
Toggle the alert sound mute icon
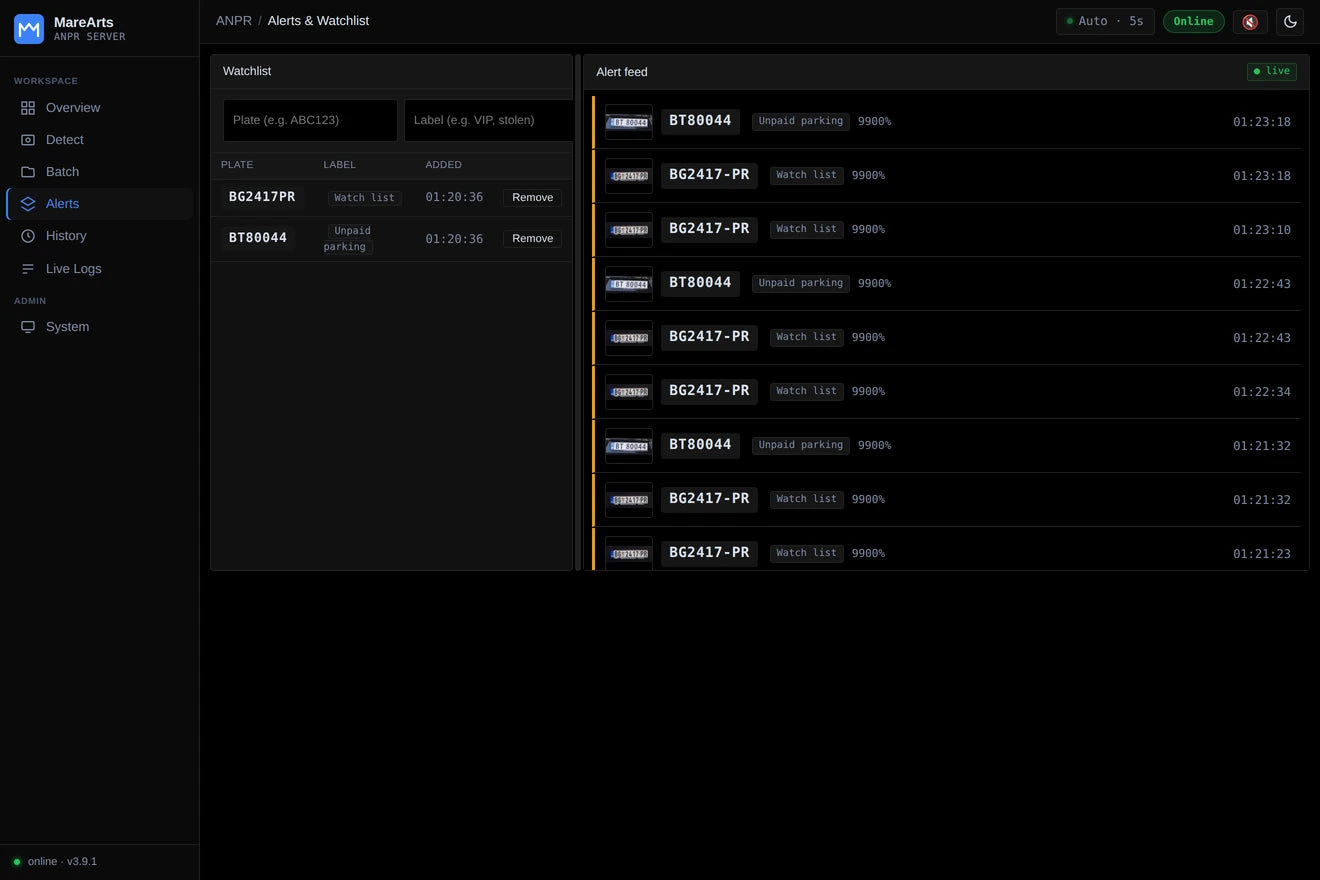1250,21
